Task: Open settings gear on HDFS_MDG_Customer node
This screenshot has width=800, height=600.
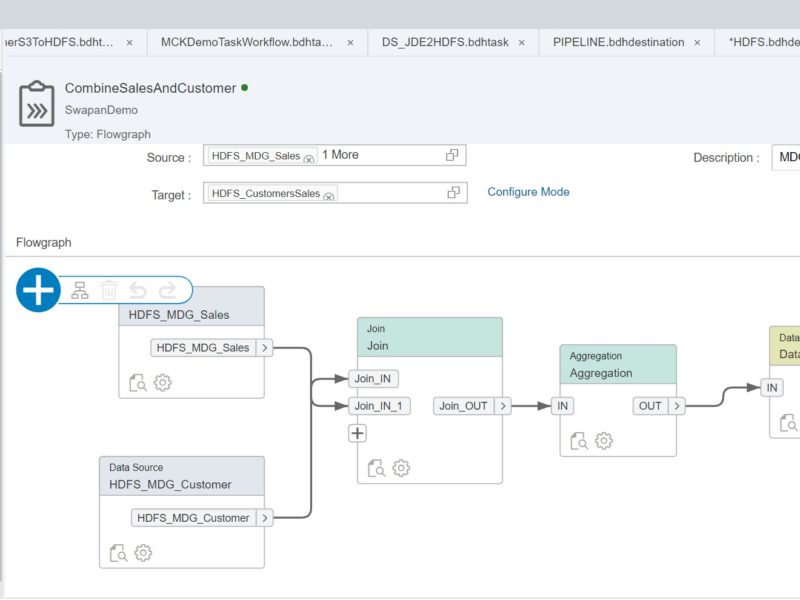Action: pyautogui.click(x=143, y=553)
